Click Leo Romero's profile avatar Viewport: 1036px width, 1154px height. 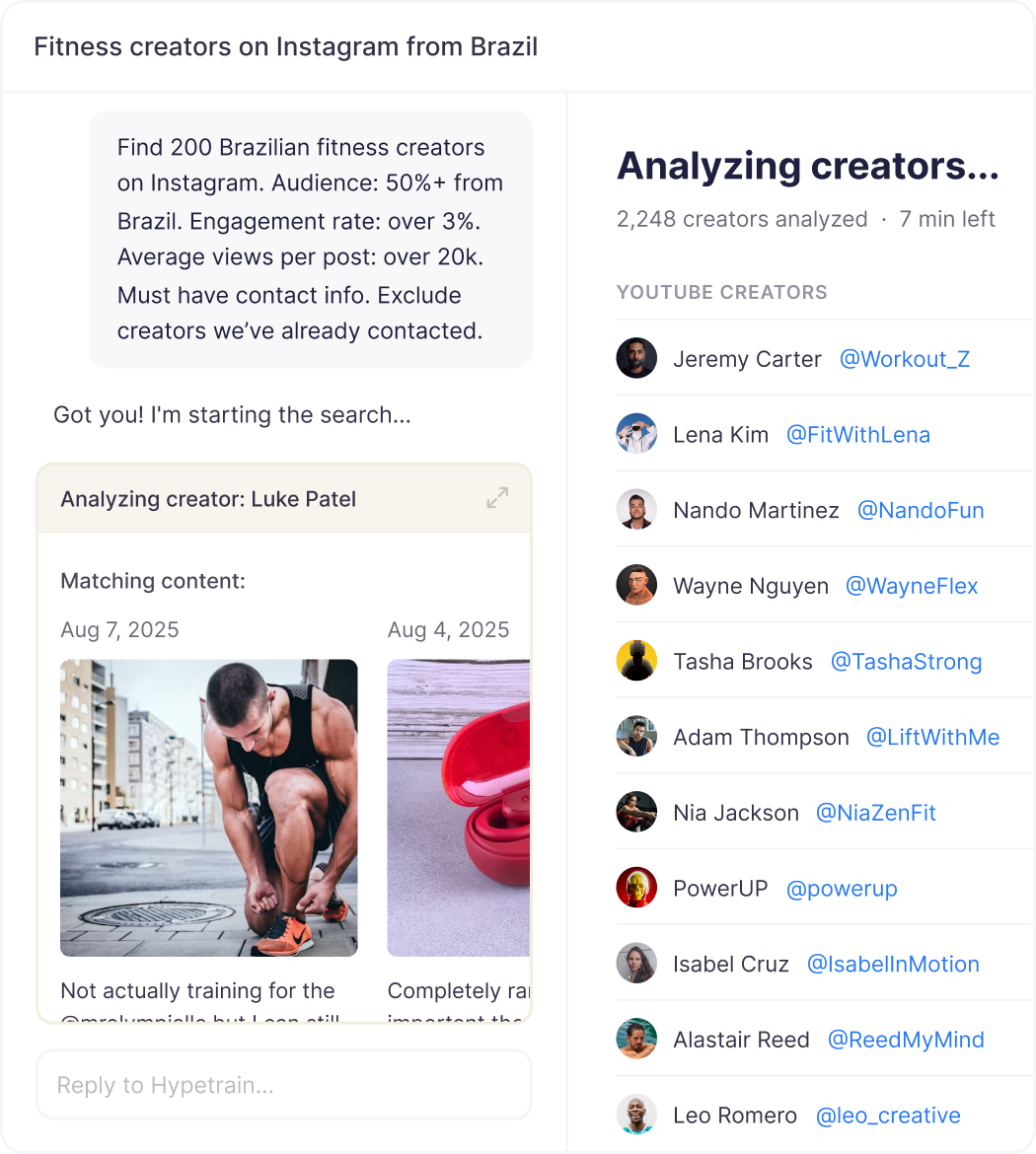(636, 1115)
